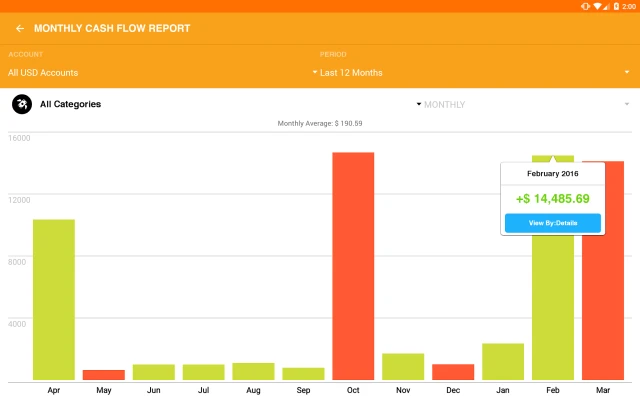Viewport: 640px width, 400px height.
Task: Open the All USD Accounts dropdown
Action: tap(162, 73)
